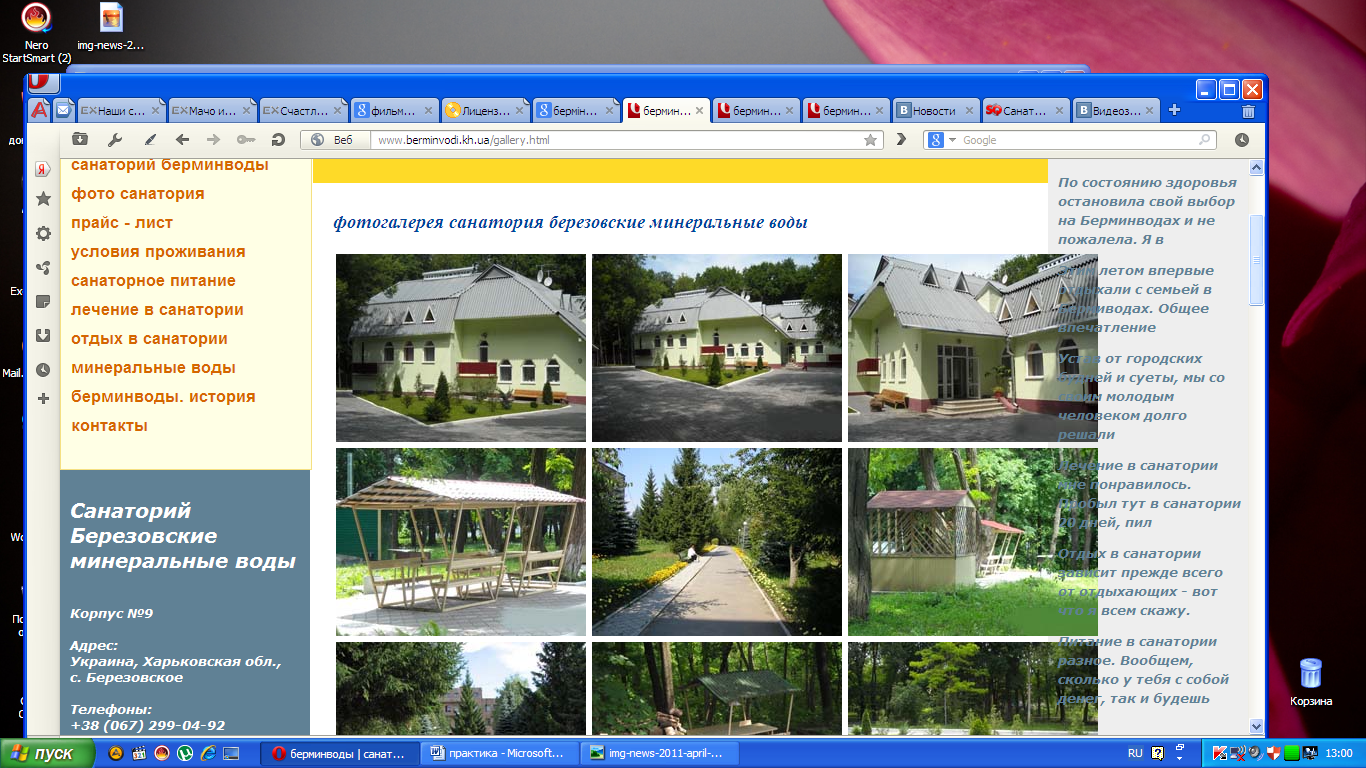Viewport: 1366px width, 768px height.
Task: Show desktop from quick launch
Action: pos(231,753)
